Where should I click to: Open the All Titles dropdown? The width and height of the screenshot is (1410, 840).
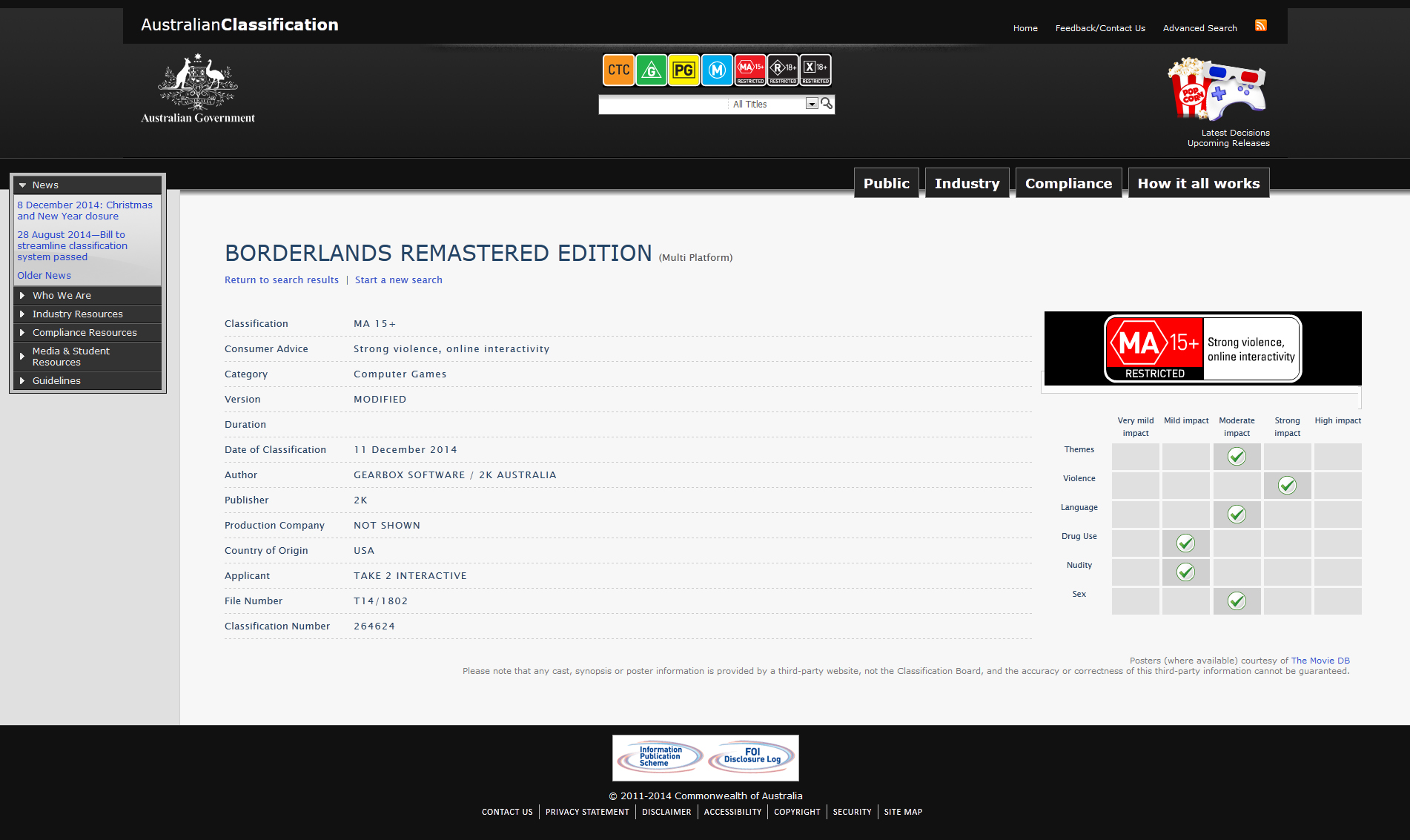[x=812, y=104]
